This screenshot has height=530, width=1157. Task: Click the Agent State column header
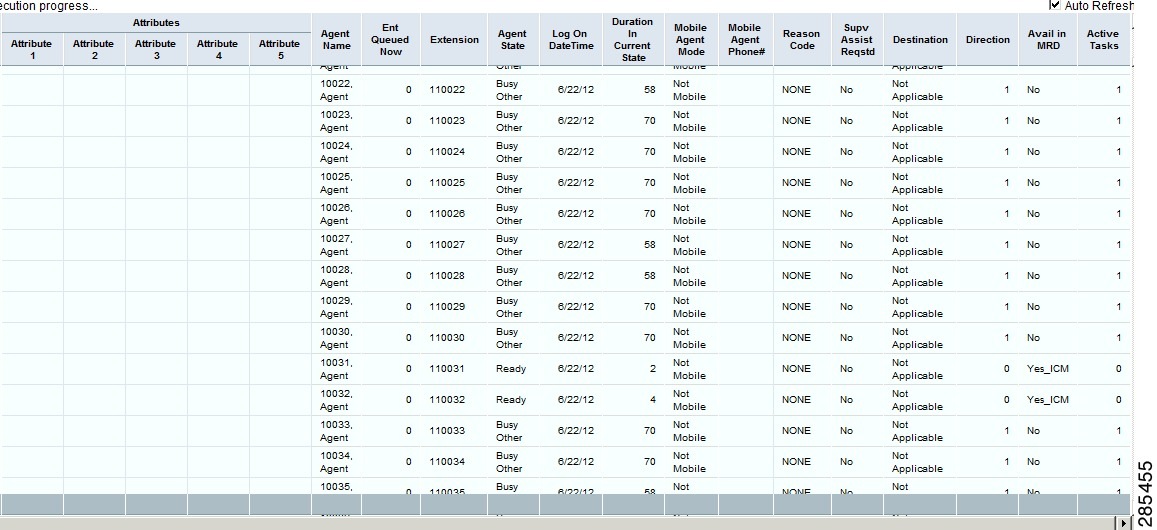click(x=512, y=40)
